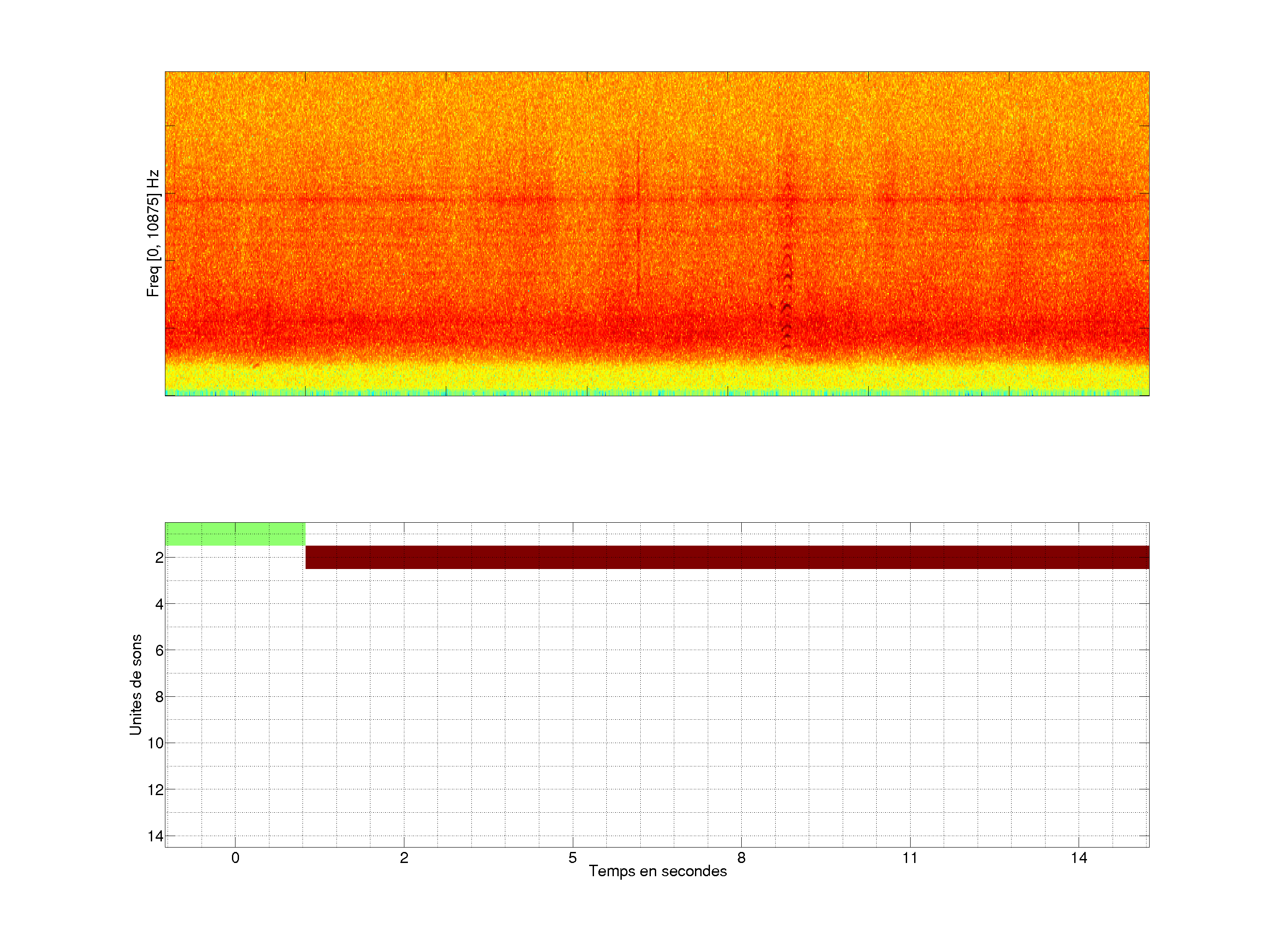Click x-axis tick label 5

(x=572, y=858)
